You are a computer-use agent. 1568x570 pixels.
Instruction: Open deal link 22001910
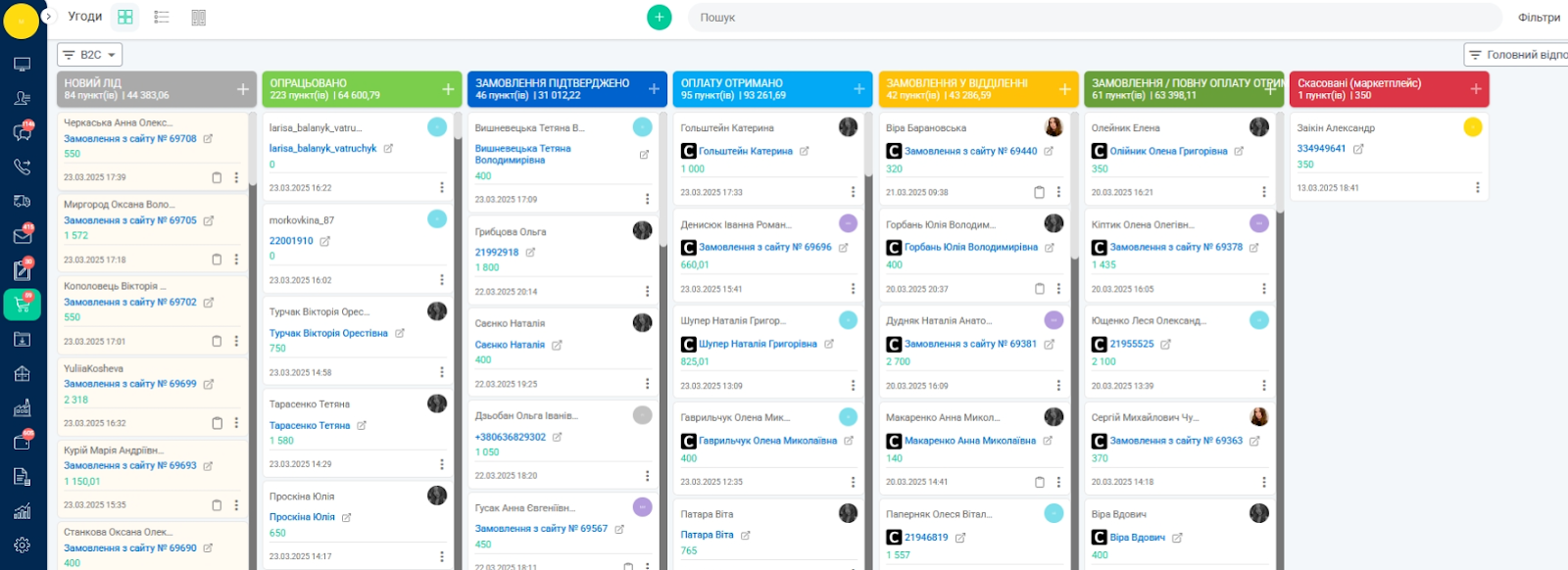coord(291,241)
